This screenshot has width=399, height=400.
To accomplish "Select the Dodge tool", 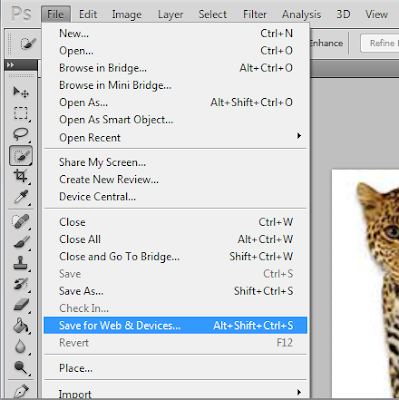I will click(x=21, y=367).
